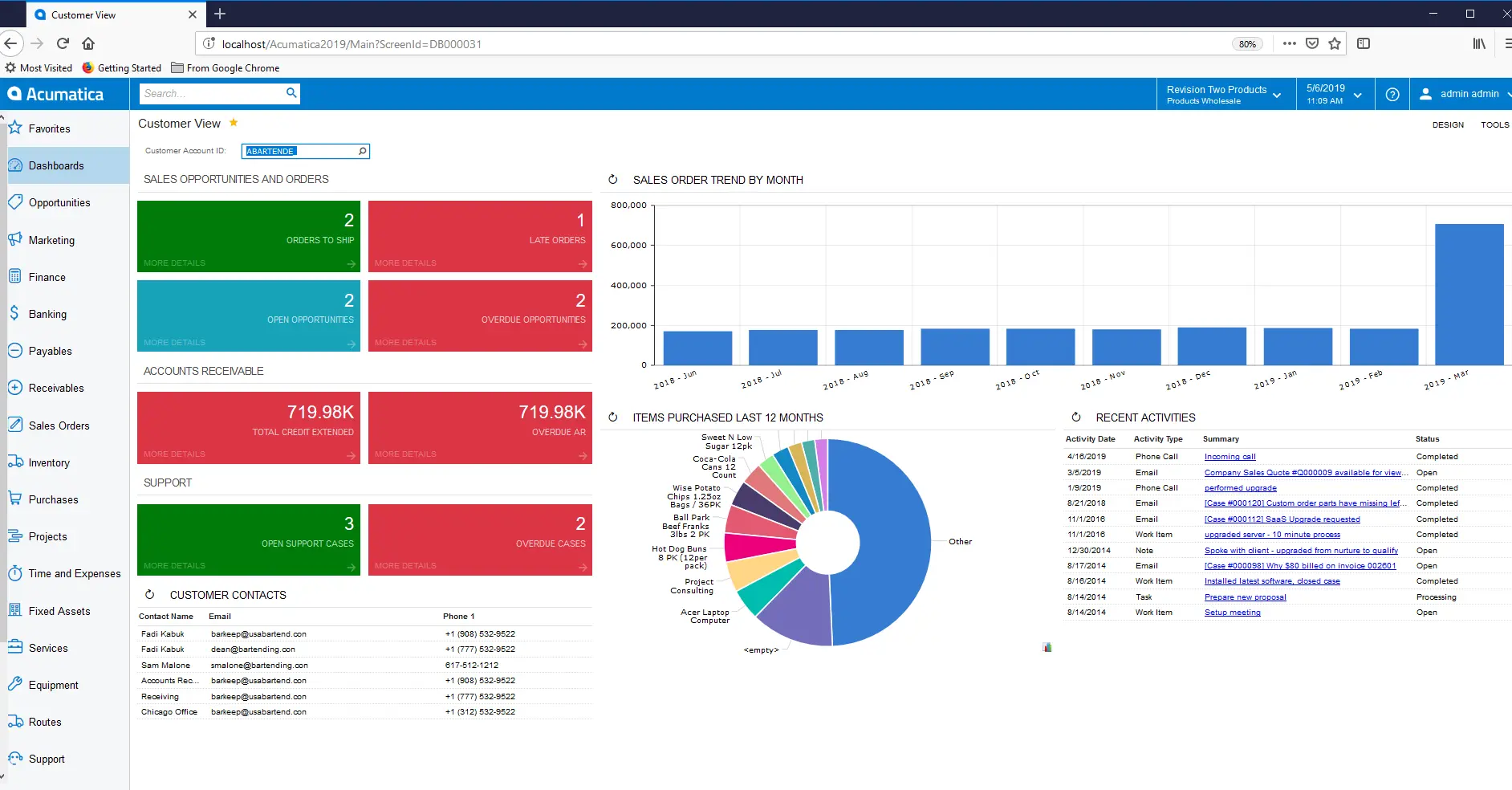Open the TOOLS menu
1512x790 pixels.
pyautogui.click(x=1494, y=125)
